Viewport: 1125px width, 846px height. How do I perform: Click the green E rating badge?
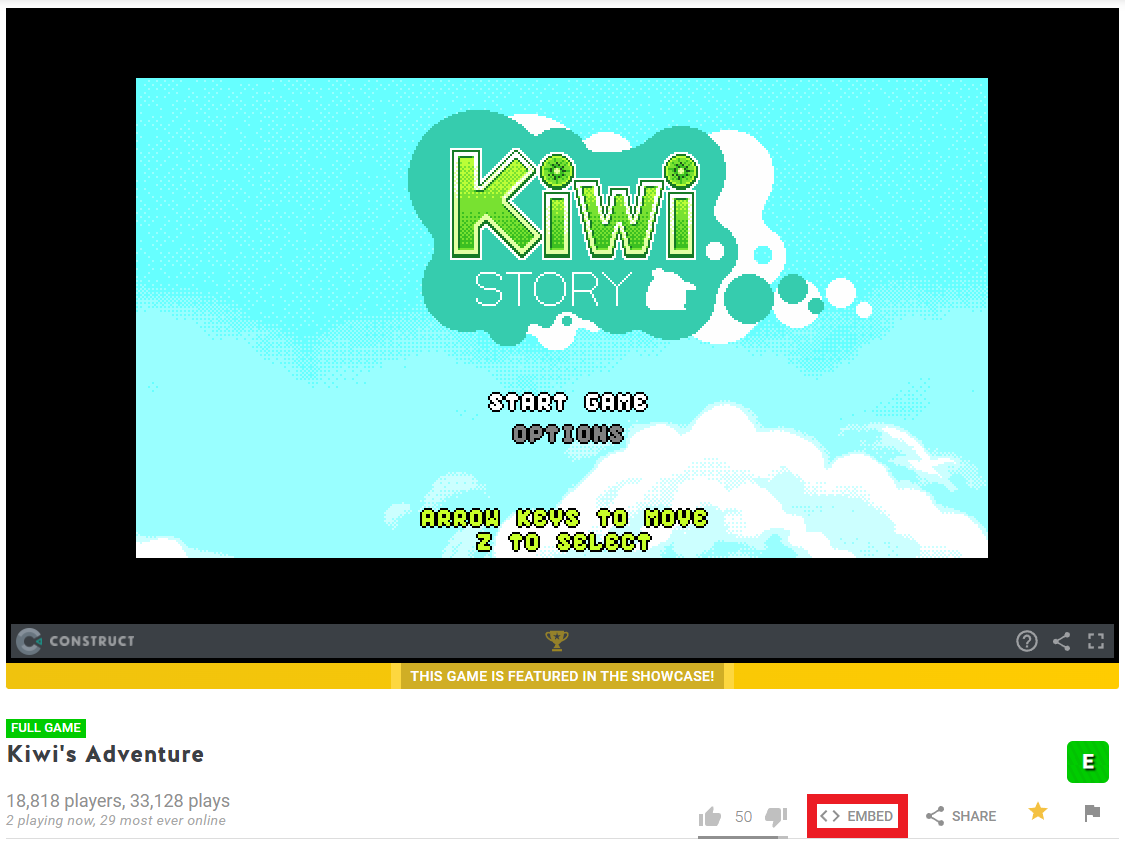point(1088,763)
